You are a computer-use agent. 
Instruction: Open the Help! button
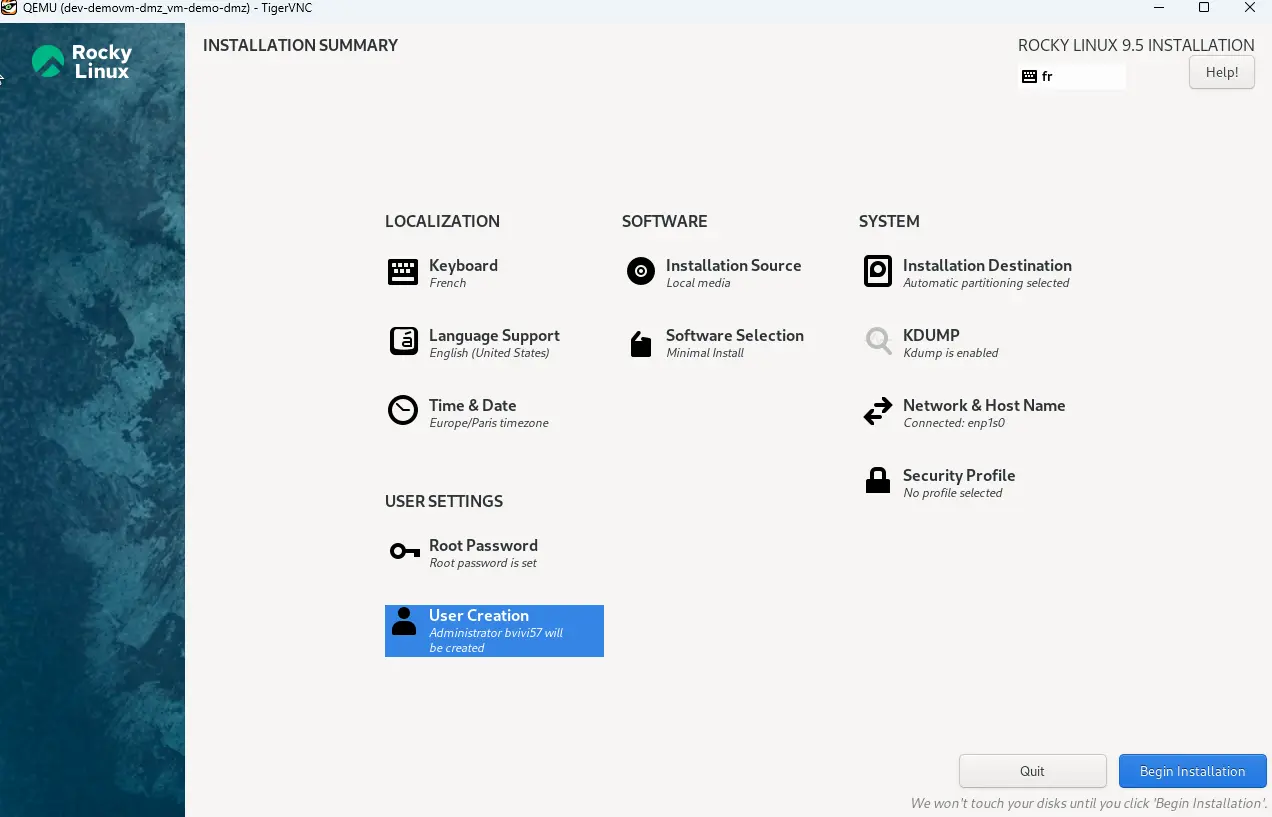click(1221, 72)
